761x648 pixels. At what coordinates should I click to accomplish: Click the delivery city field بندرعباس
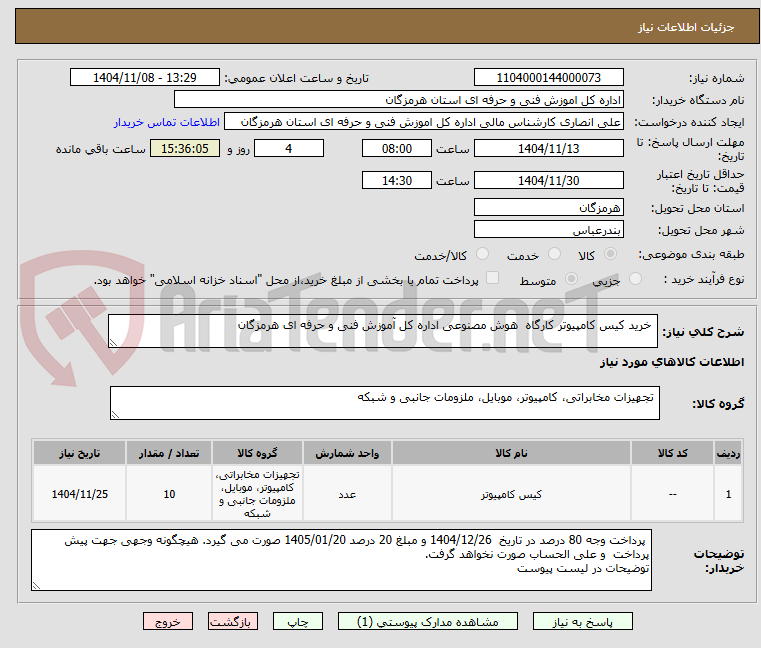tap(548, 230)
